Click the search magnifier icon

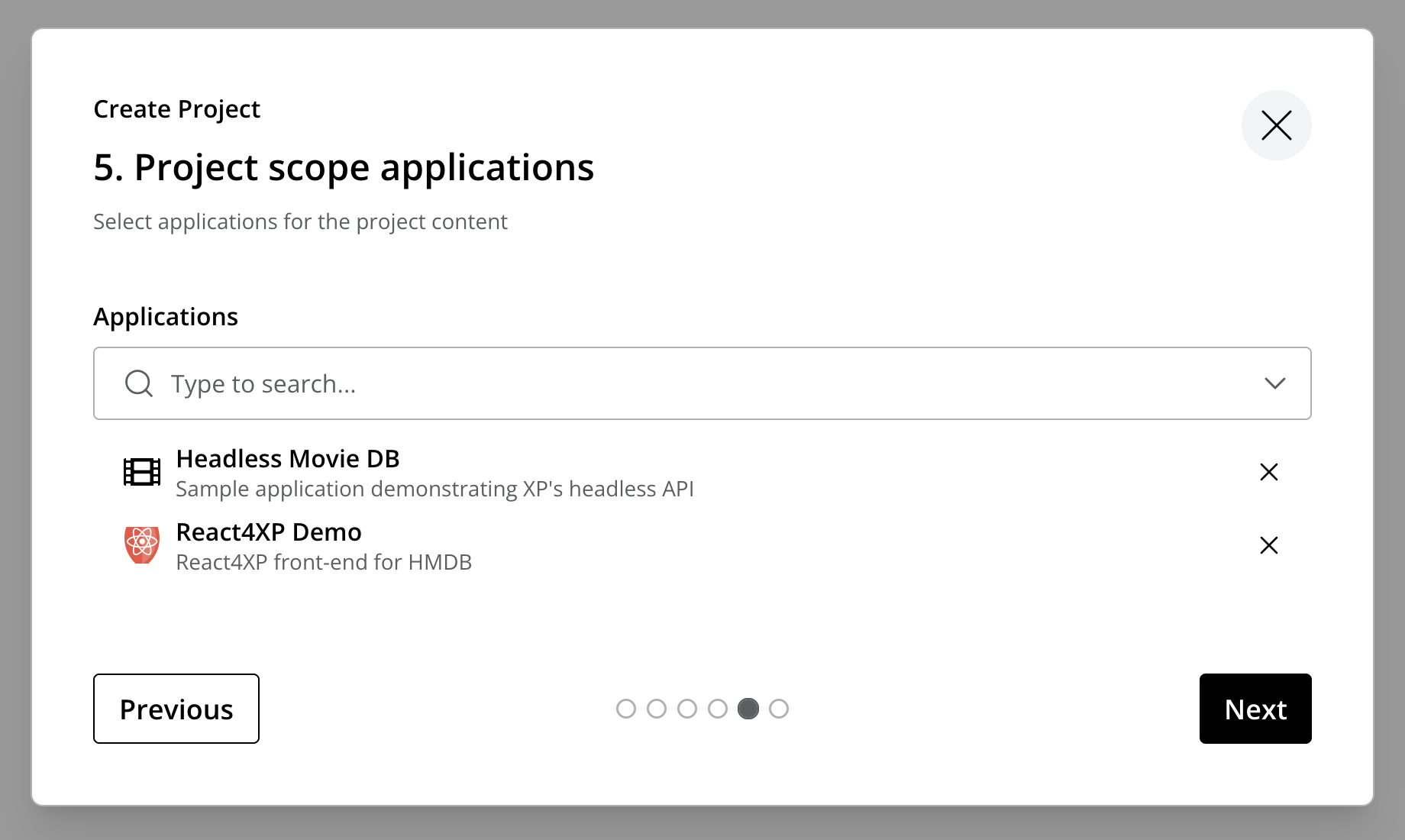click(138, 383)
